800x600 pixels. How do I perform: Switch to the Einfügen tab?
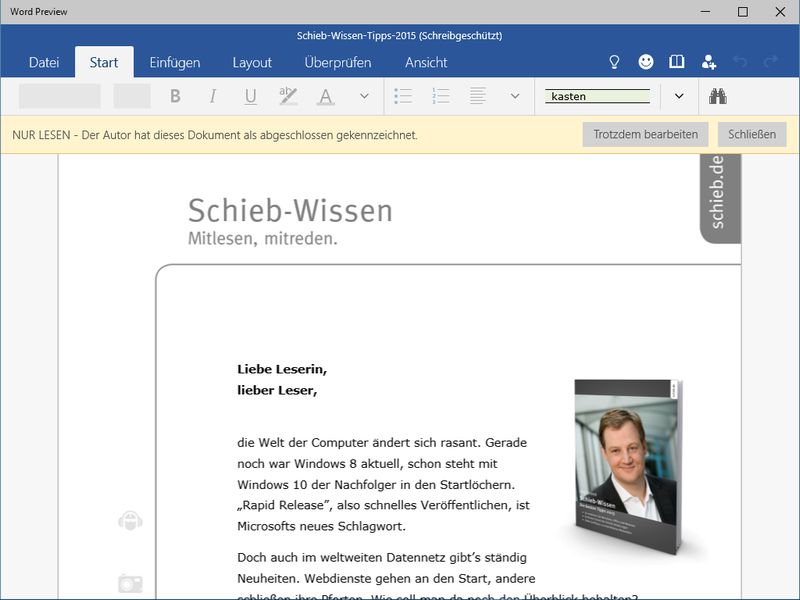[175, 62]
